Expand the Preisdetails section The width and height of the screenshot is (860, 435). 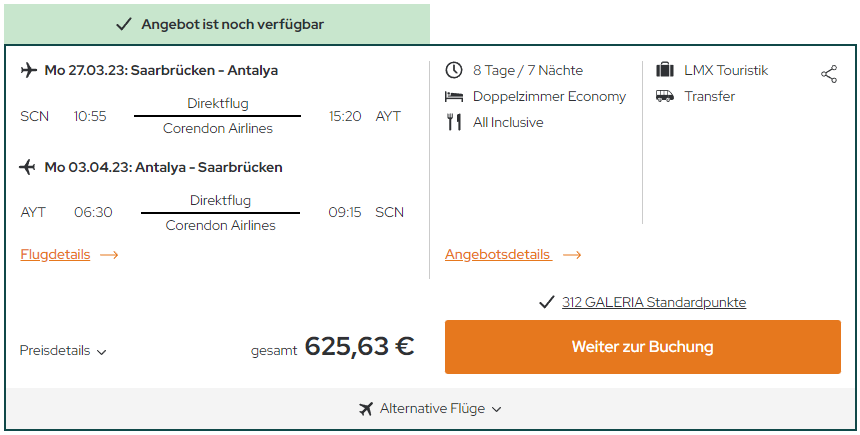click(x=63, y=351)
